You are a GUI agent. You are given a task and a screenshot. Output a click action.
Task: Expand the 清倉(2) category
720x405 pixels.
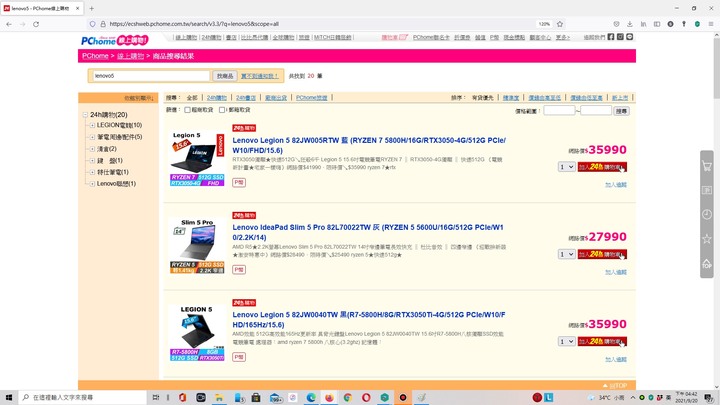click(92, 149)
